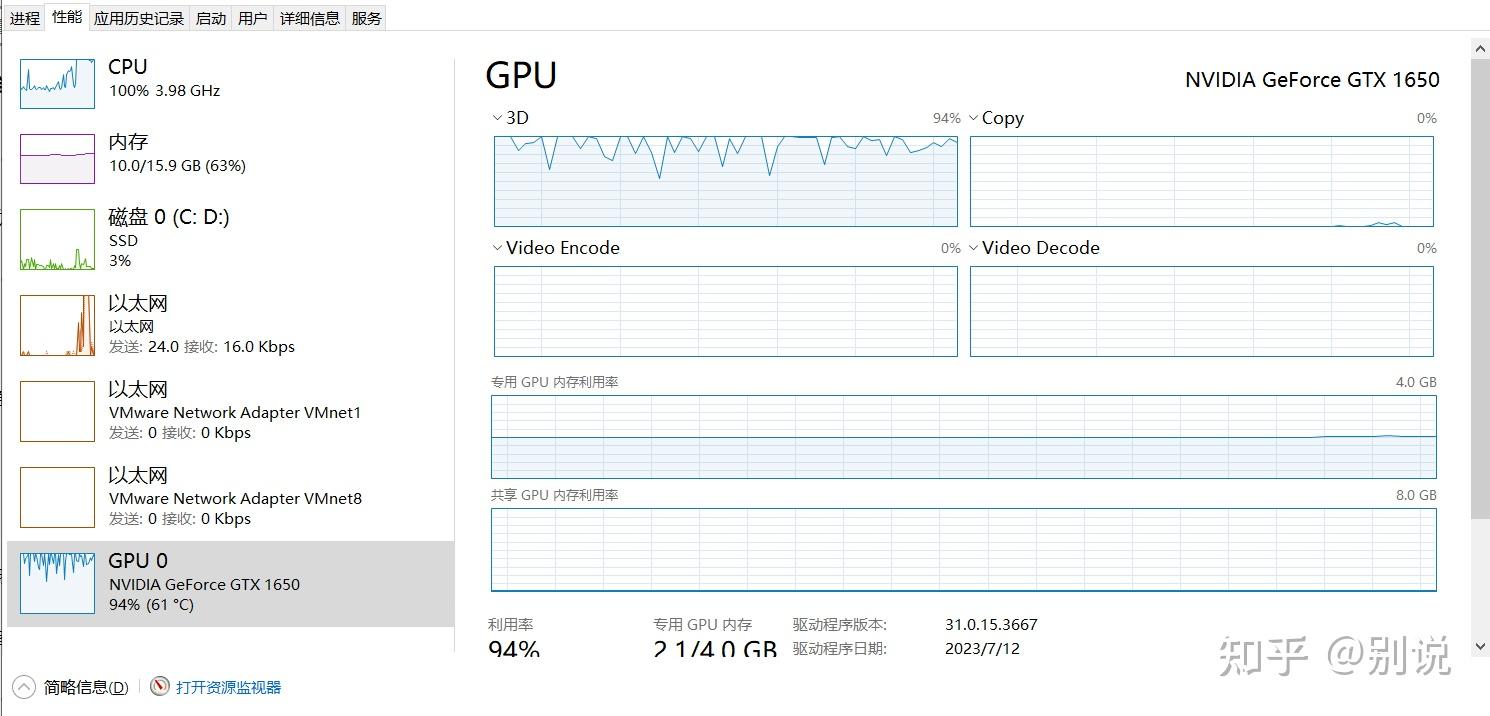Select the 内存 memory graph thumbnail
The height and width of the screenshot is (716, 1490).
tap(56, 158)
